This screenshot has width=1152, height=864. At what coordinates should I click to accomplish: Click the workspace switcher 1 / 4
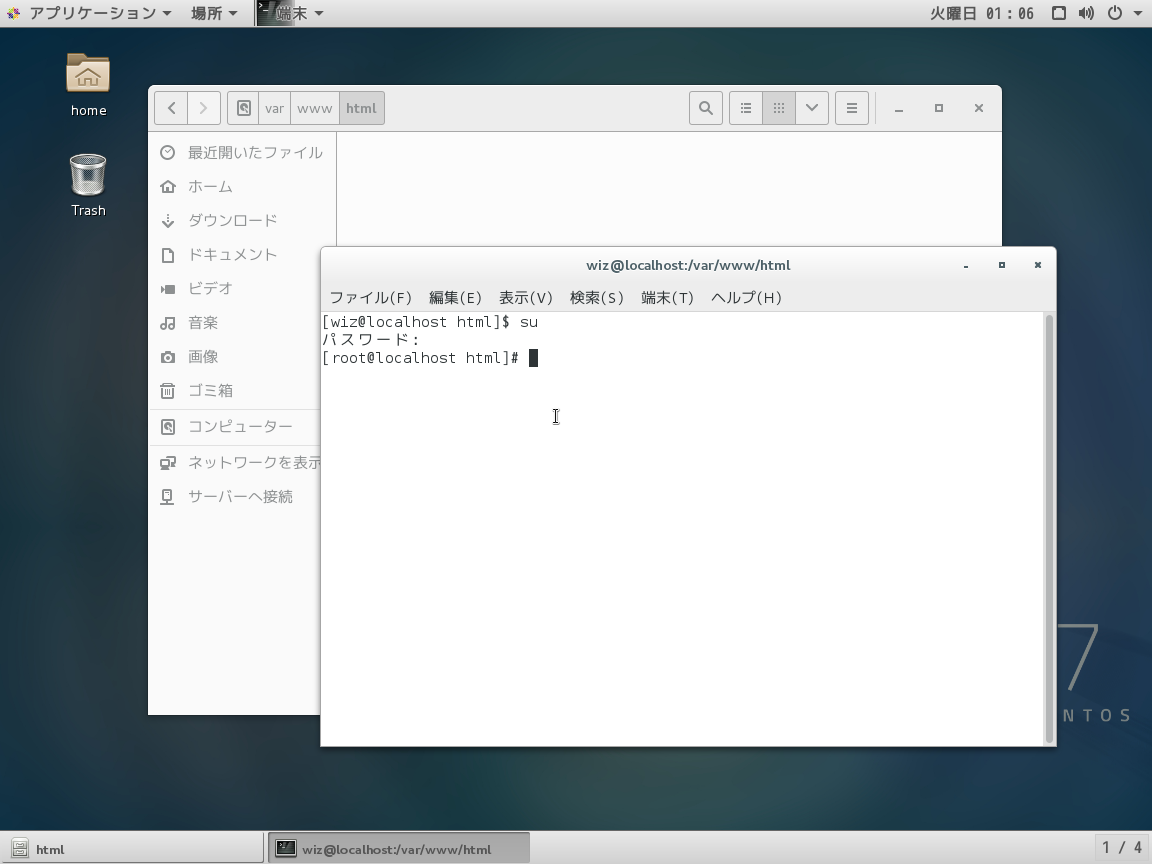coord(1122,849)
